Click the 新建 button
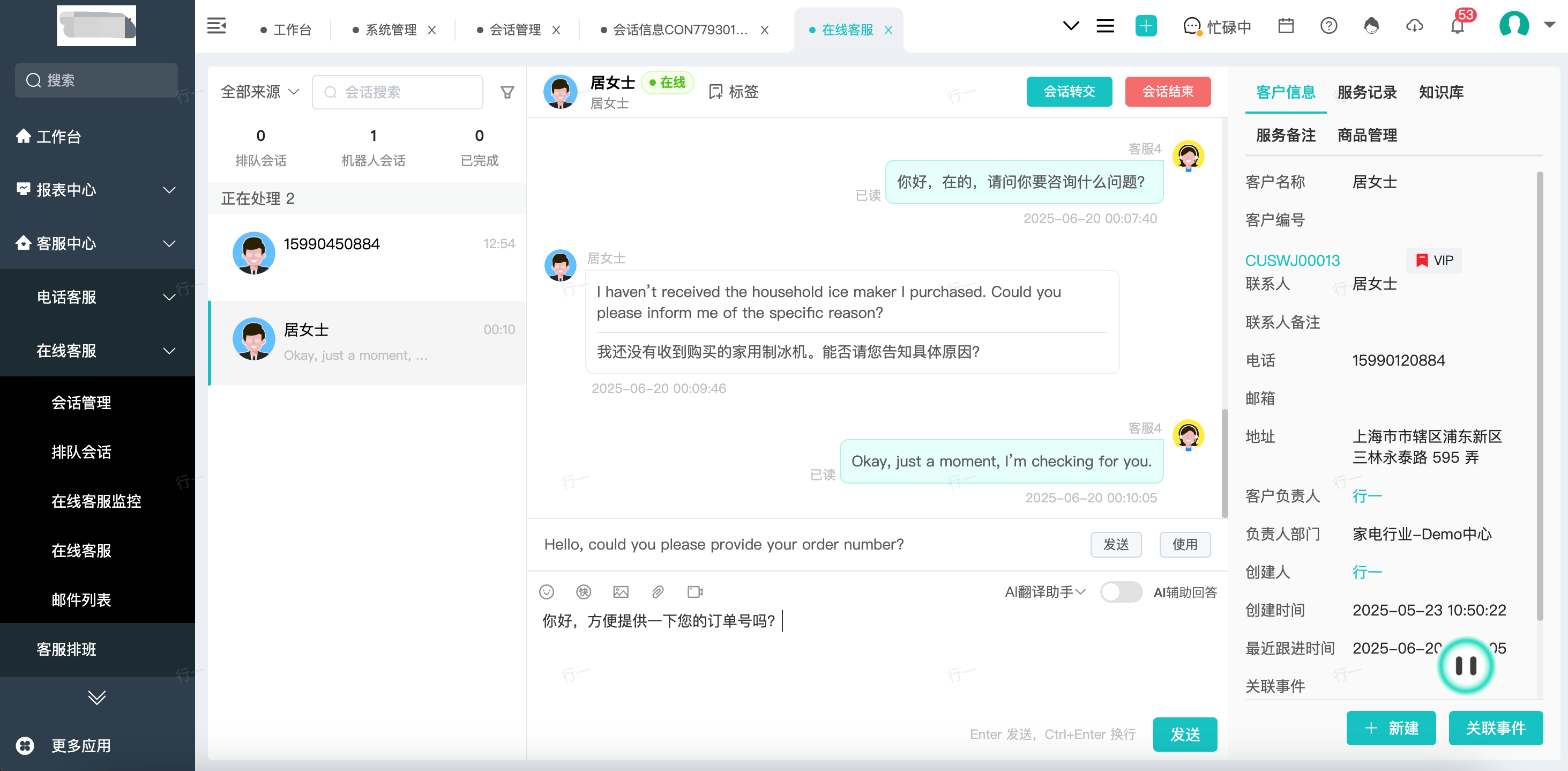 (1391, 728)
